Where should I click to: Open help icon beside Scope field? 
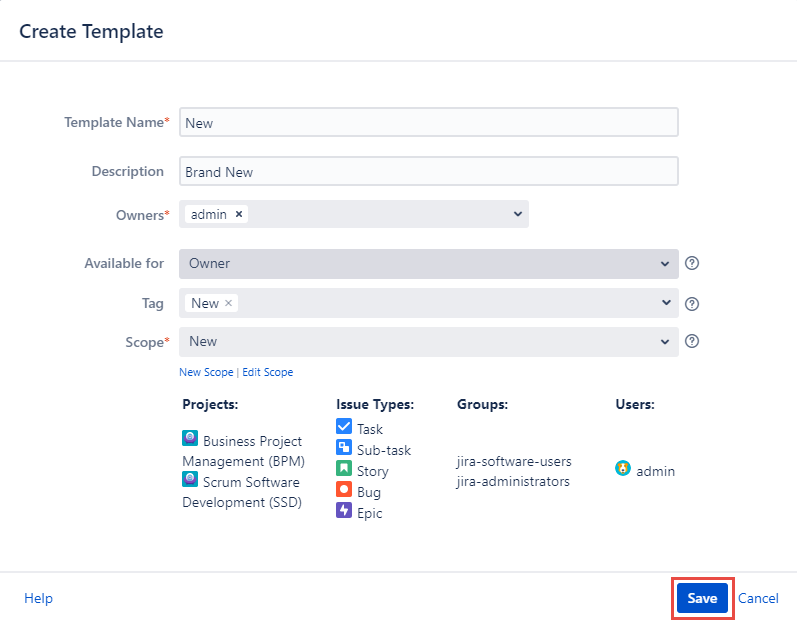coord(691,341)
